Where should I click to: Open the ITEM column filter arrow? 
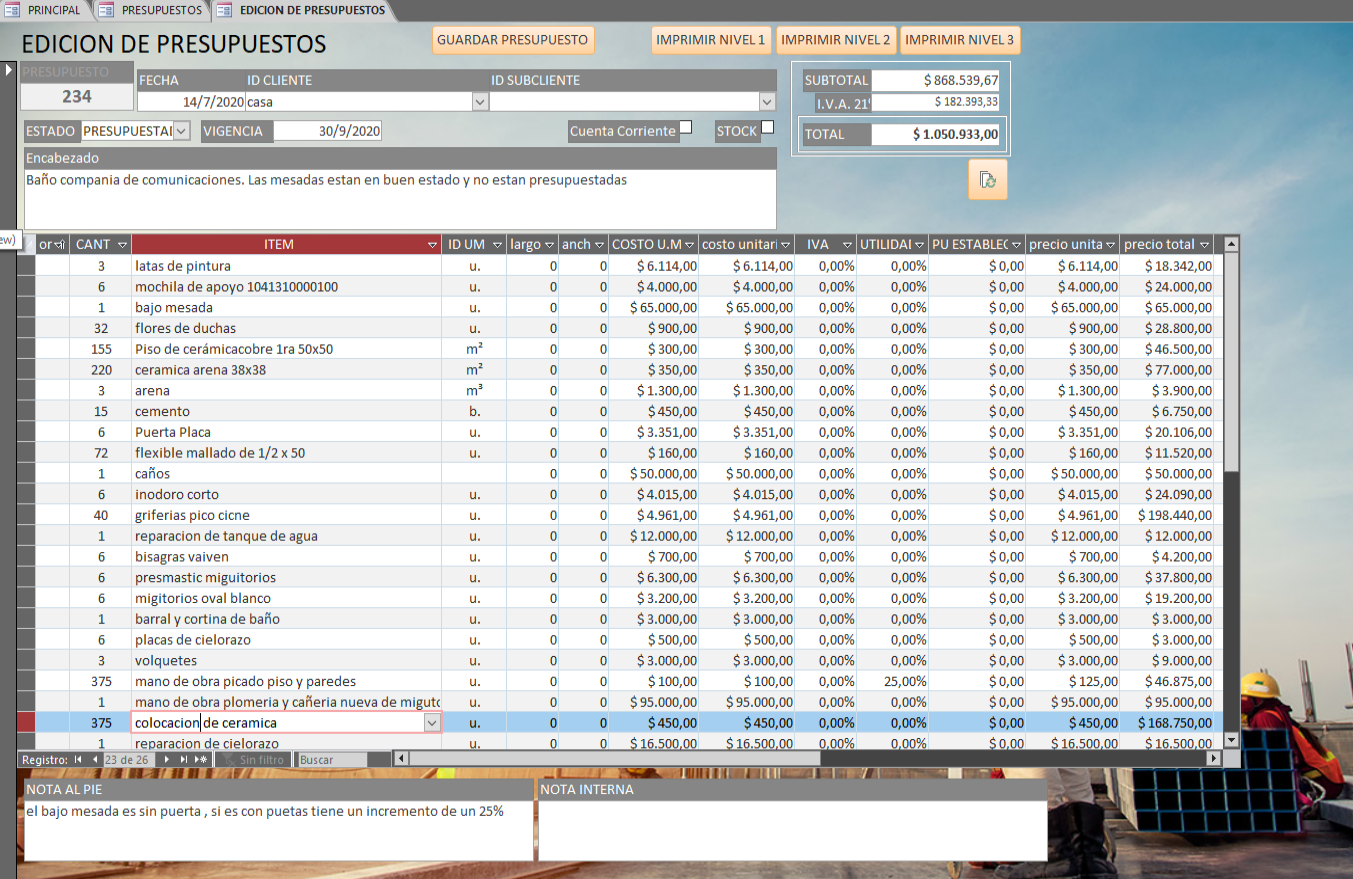coord(432,245)
